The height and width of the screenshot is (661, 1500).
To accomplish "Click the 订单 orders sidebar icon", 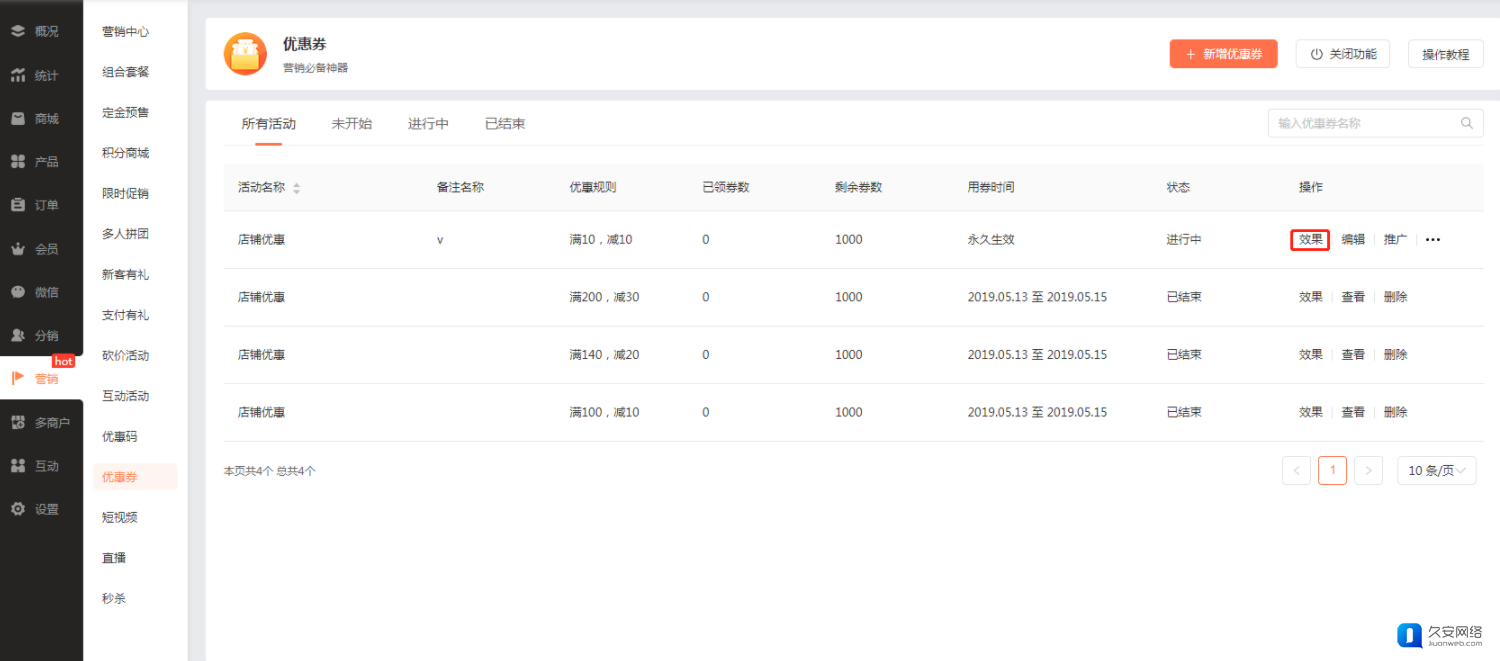I will click(x=18, y=205).
